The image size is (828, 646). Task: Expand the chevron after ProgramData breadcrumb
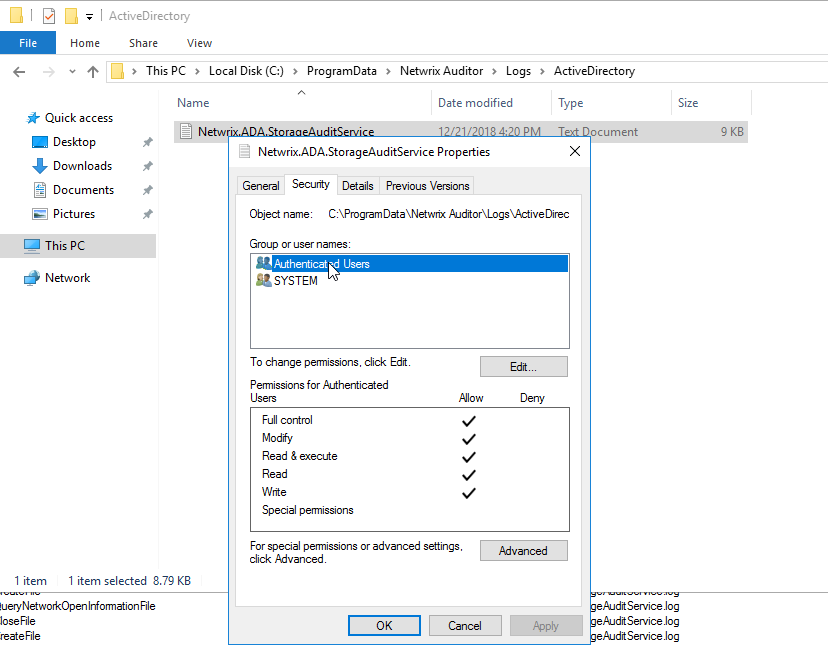[x=389, y=71]
